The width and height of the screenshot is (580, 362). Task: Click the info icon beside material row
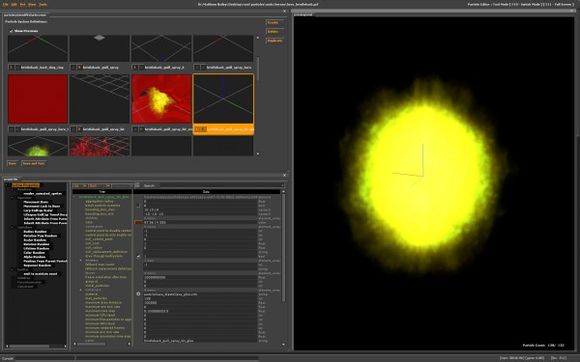click(x=138, y=294)
